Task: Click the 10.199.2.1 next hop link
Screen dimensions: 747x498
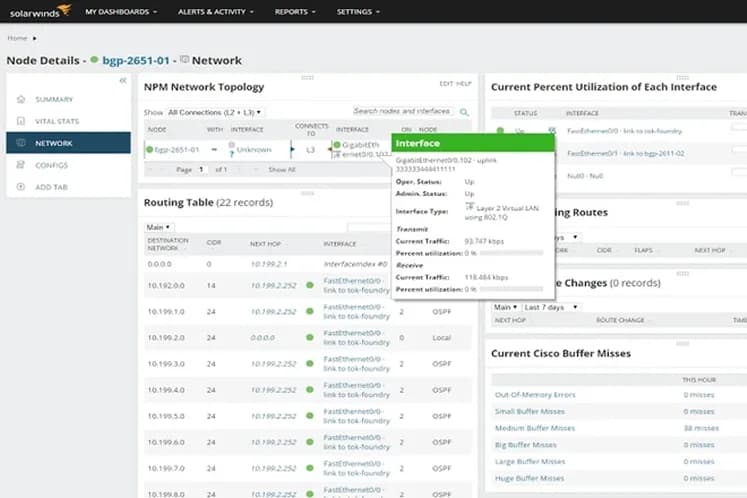Action: click(269, 264)
